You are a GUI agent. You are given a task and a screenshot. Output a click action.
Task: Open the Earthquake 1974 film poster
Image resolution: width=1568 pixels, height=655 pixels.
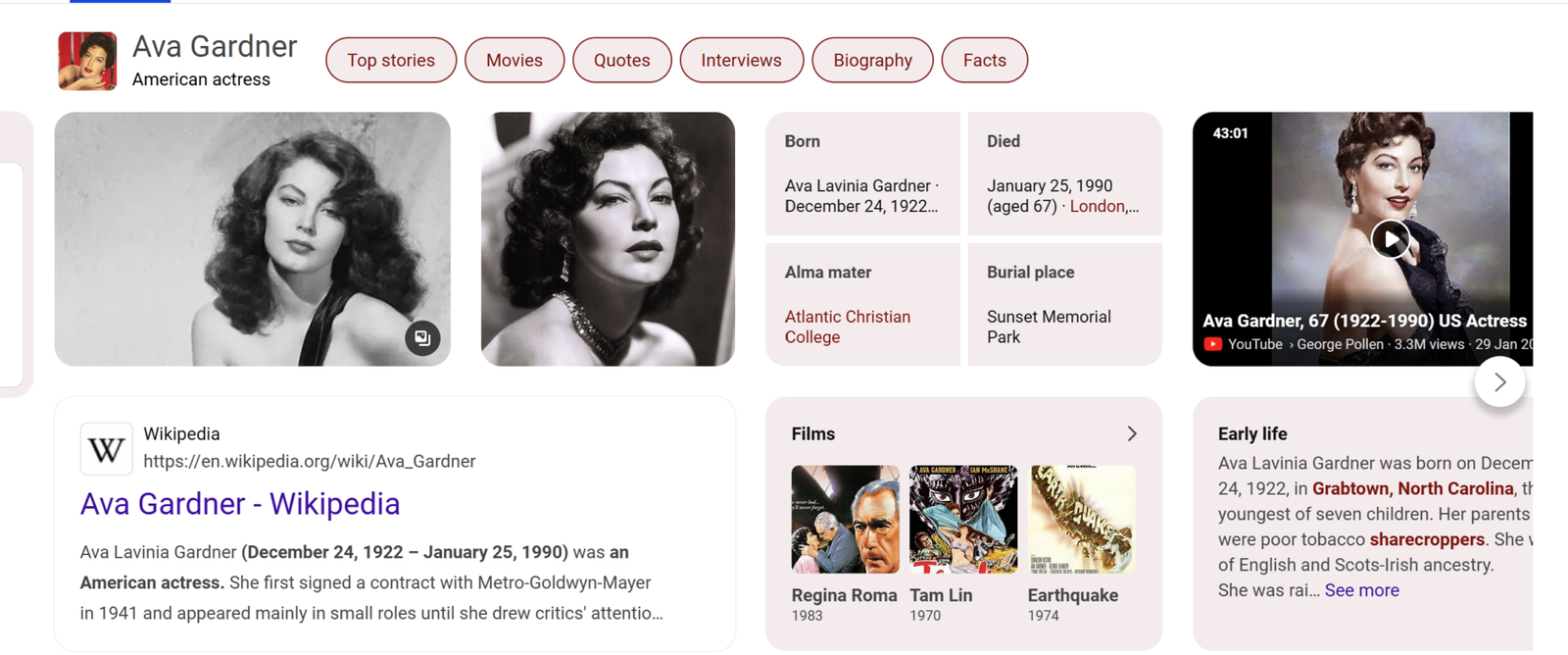tap(1081, 520)
